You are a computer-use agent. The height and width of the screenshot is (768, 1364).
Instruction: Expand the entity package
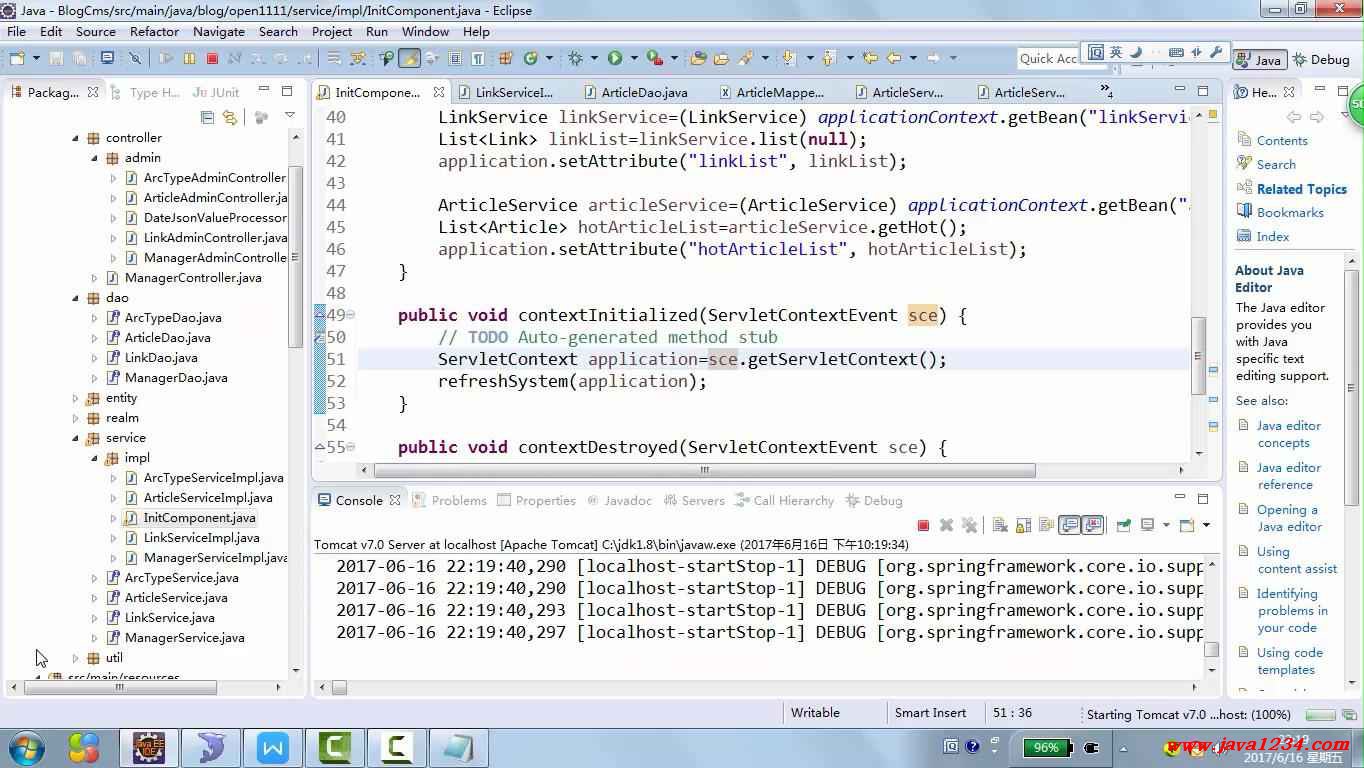[75, 398]
